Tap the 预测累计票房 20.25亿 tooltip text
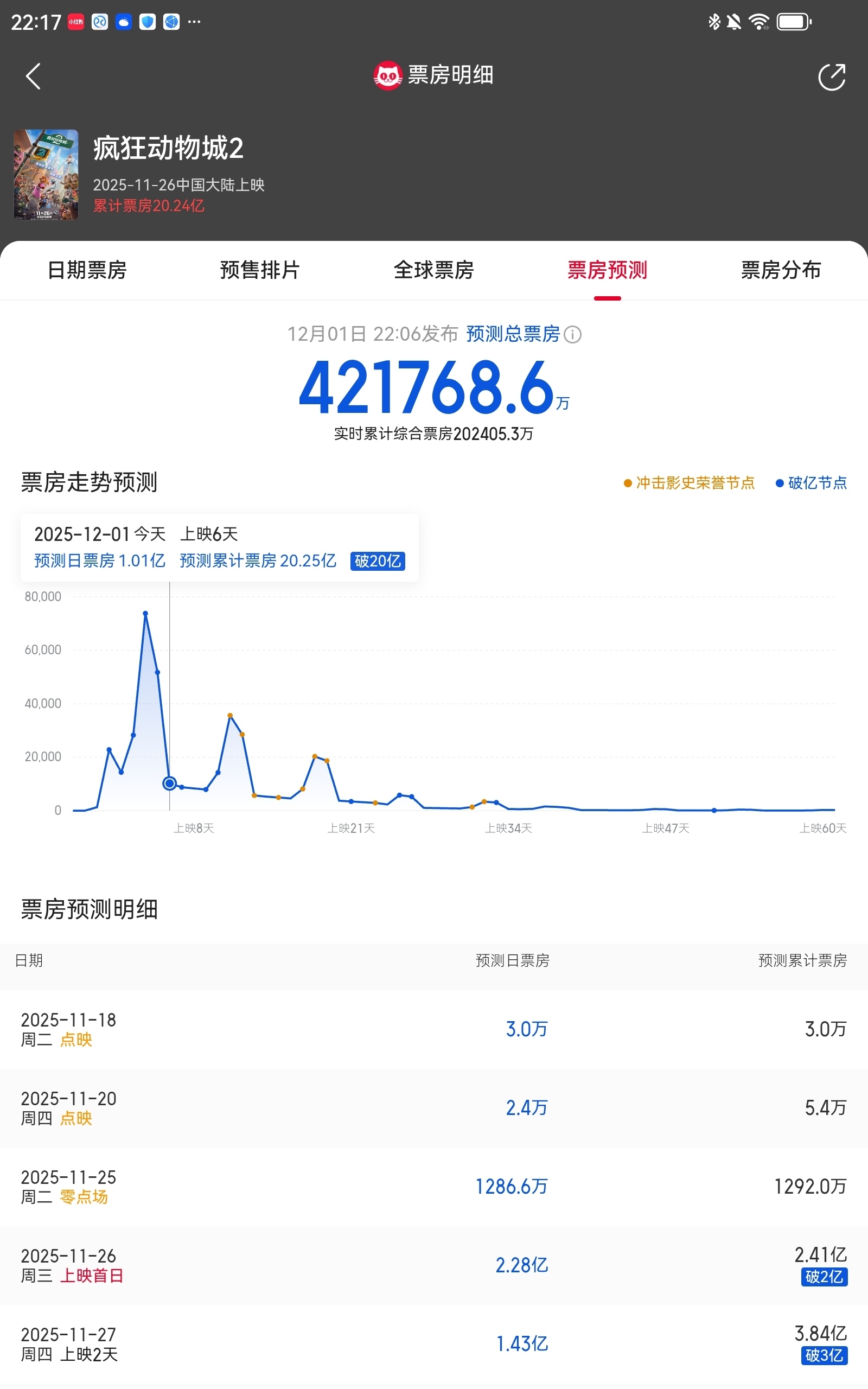868x1389 pixels. coord(258,561)
